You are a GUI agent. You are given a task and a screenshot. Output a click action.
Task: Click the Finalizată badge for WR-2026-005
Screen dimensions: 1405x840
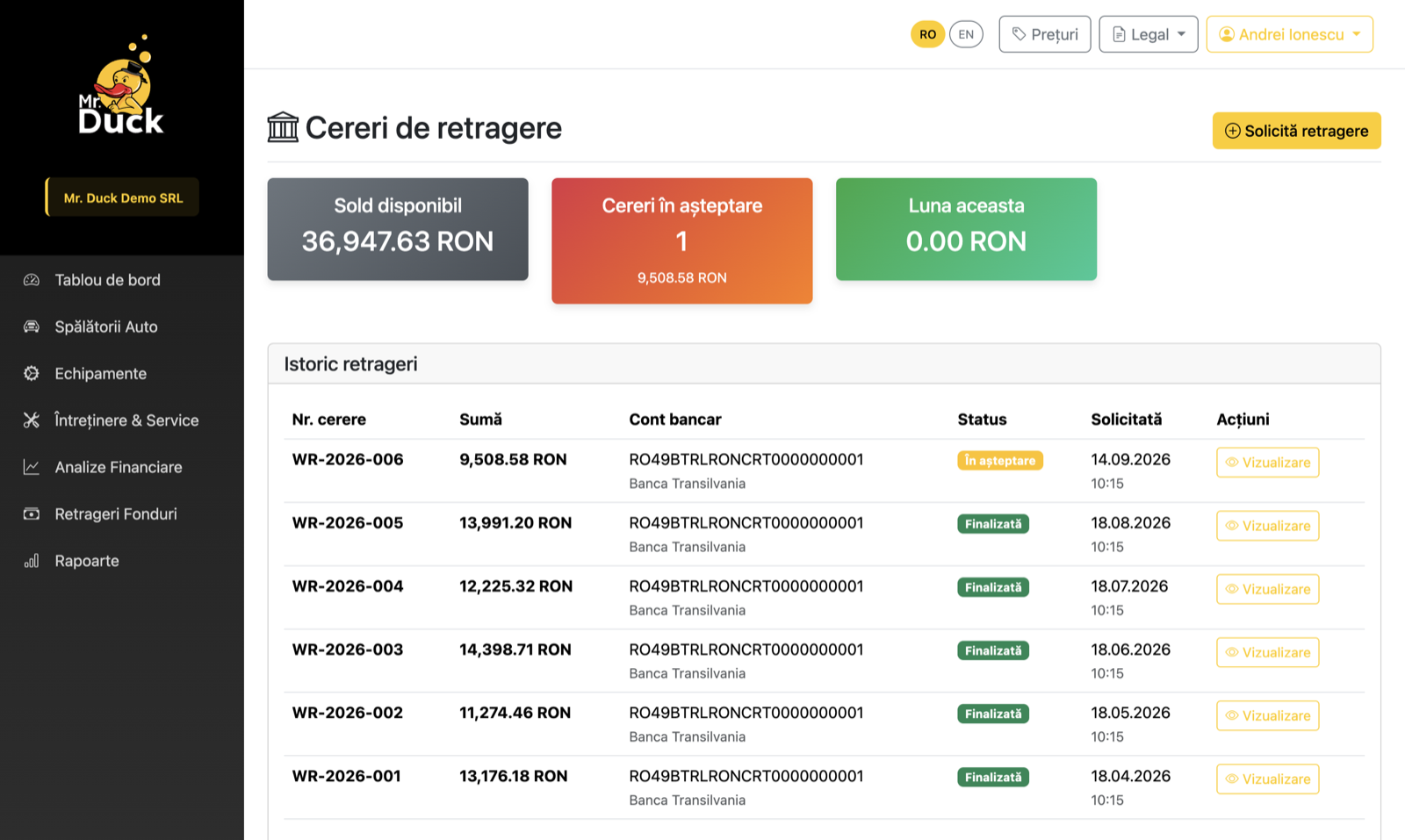click(x=993, y=524)
